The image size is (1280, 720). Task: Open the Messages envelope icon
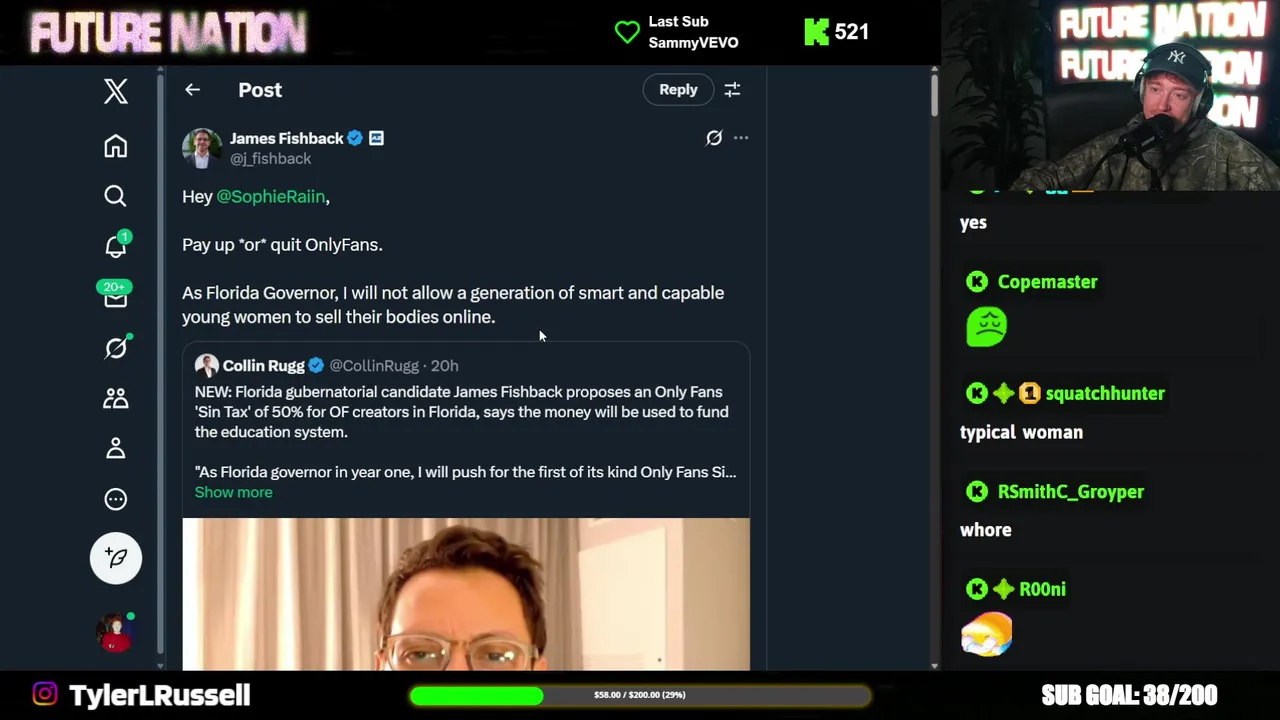[x=116, y=296]
